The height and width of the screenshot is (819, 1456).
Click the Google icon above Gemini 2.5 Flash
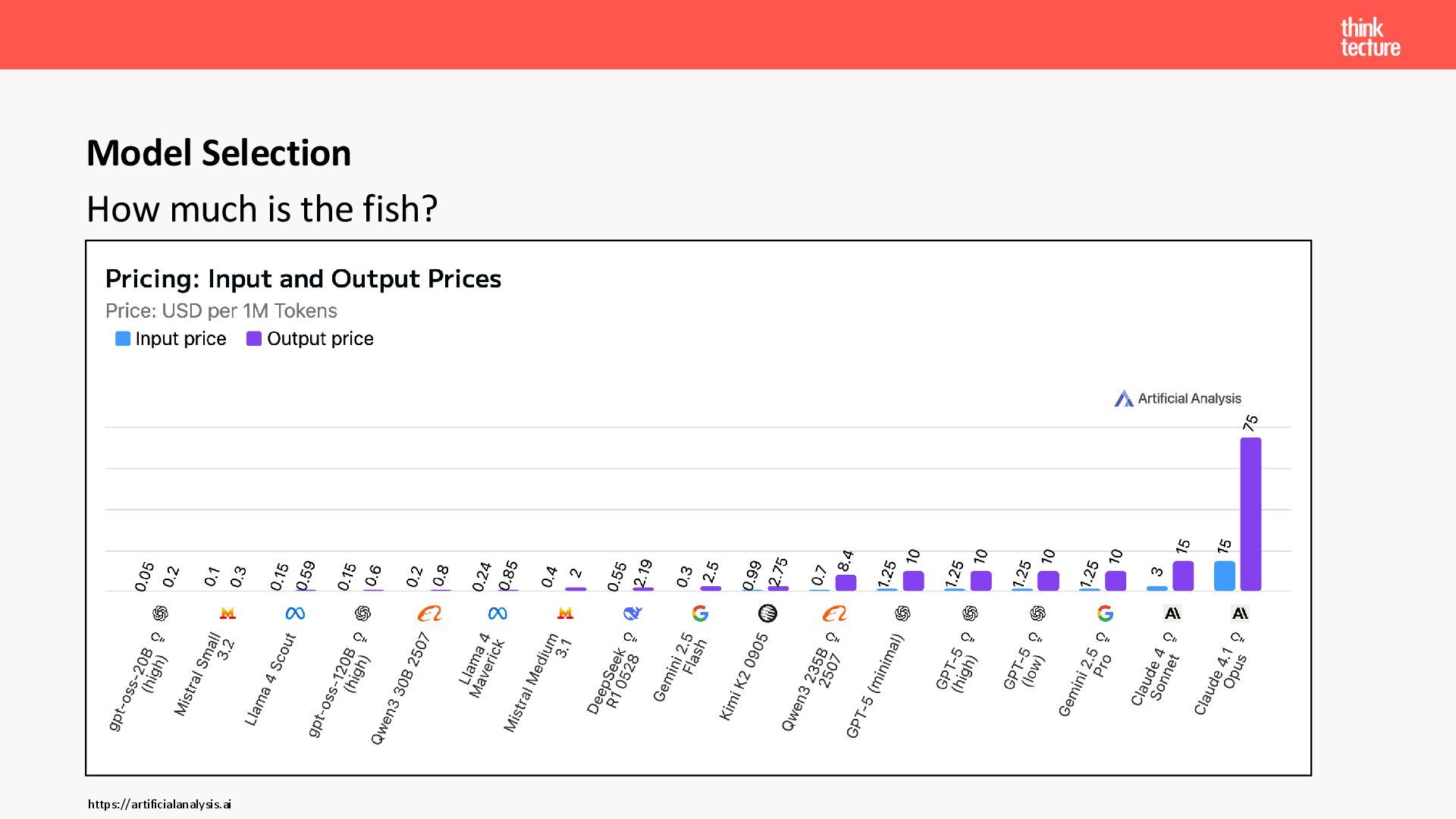pos(700,613)
